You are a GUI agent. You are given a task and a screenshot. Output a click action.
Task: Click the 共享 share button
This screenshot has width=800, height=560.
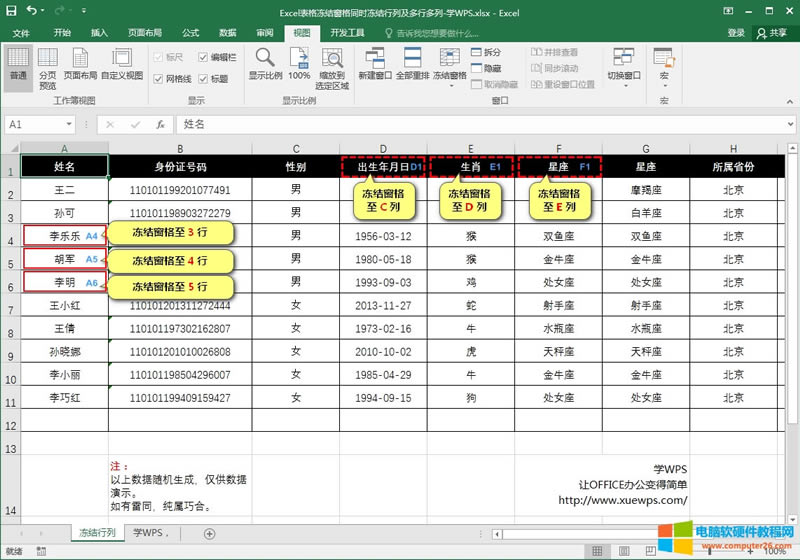pos(771,33)
